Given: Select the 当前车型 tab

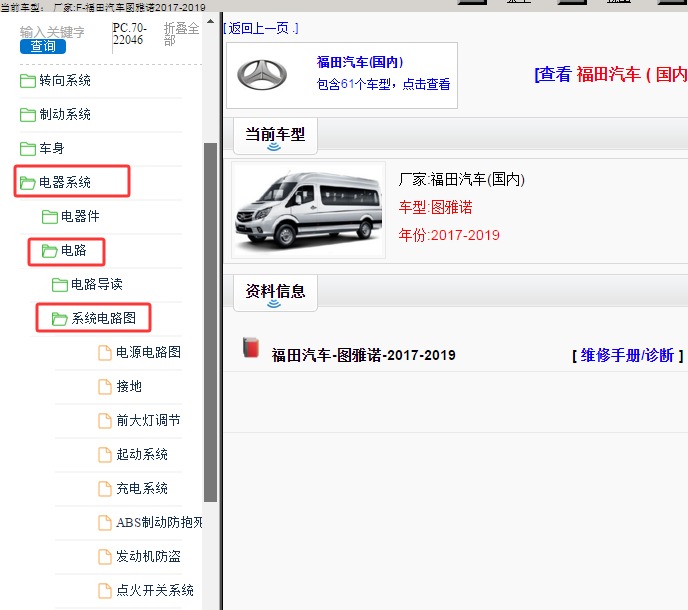Looking at the screenshot, I should point(275,136).
